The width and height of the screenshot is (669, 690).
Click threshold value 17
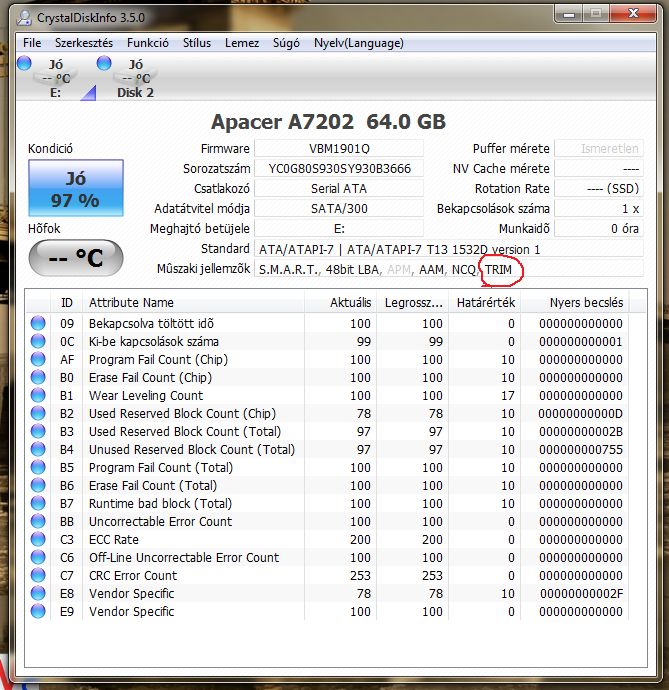(507, 396)
